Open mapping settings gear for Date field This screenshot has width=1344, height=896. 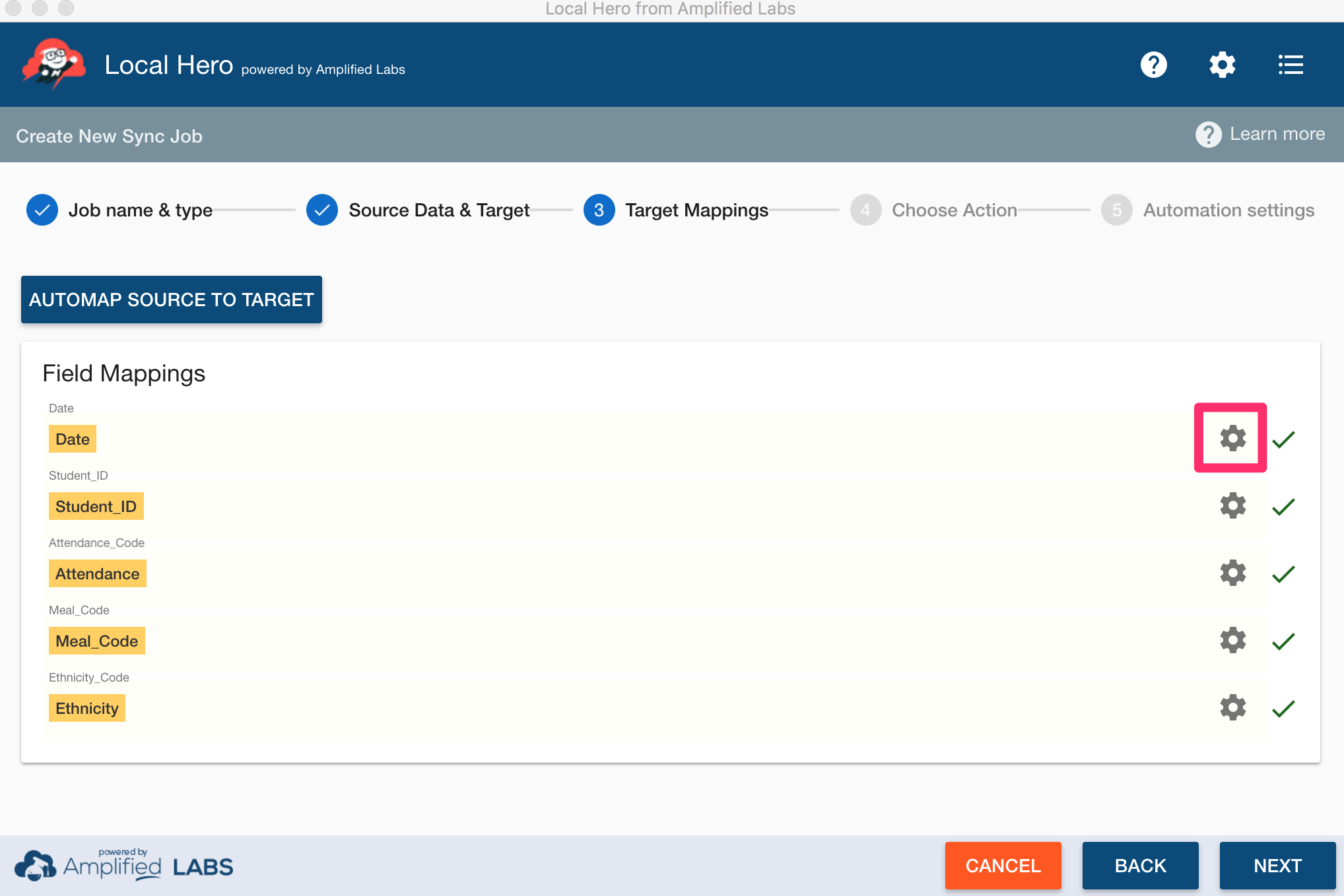tap(1232, 438)
